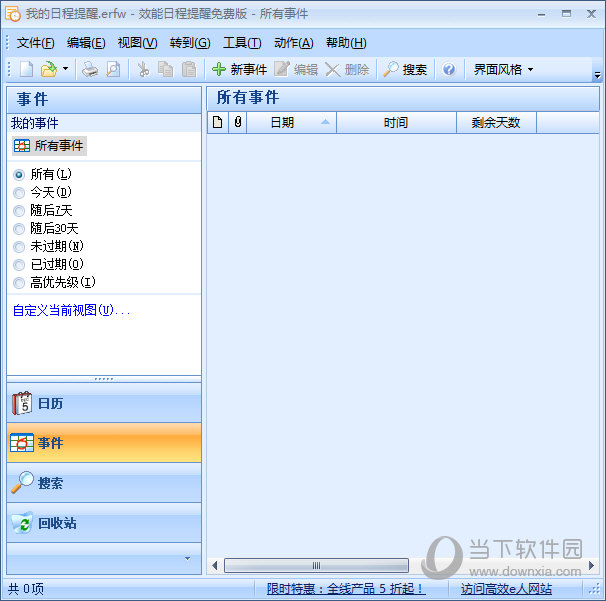Click the 共 0项 status text

pyautogui.click(x=26, y=589)
